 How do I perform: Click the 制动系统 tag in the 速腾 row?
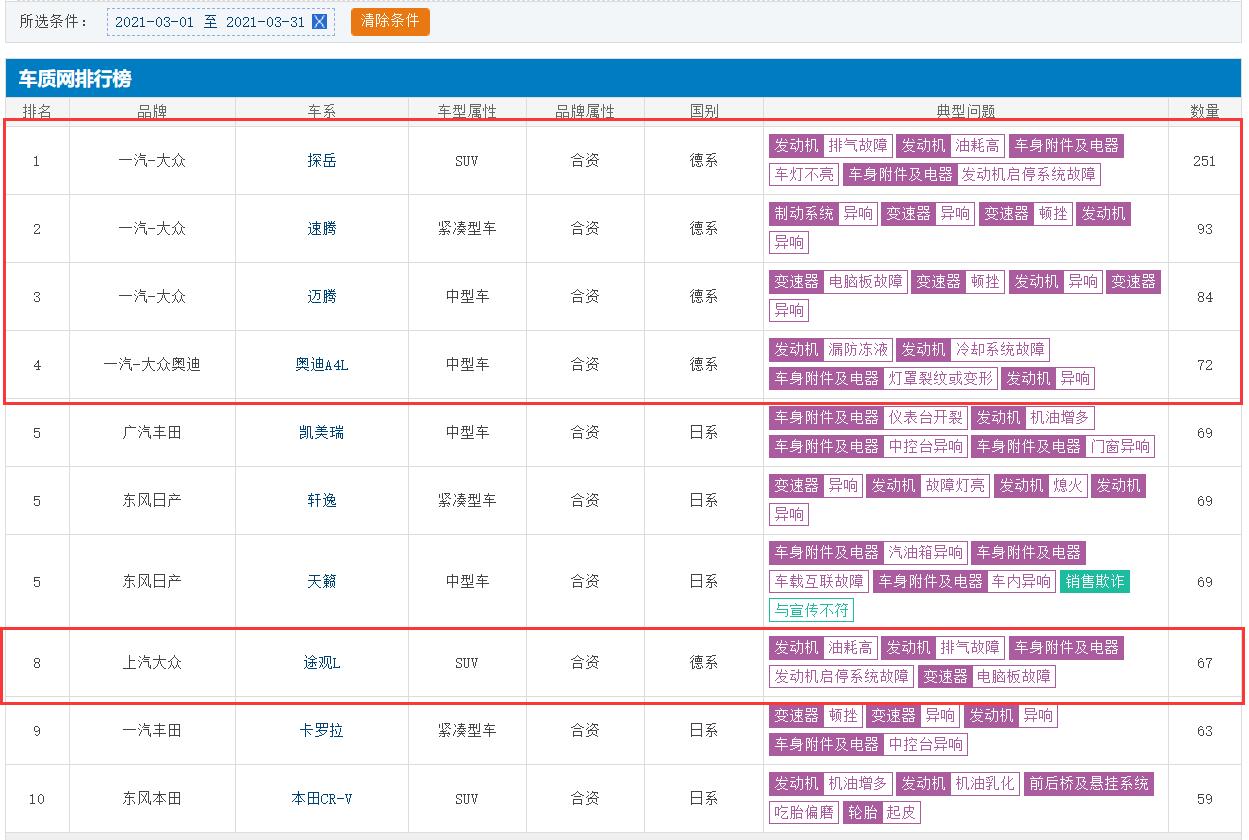[803, 214]
